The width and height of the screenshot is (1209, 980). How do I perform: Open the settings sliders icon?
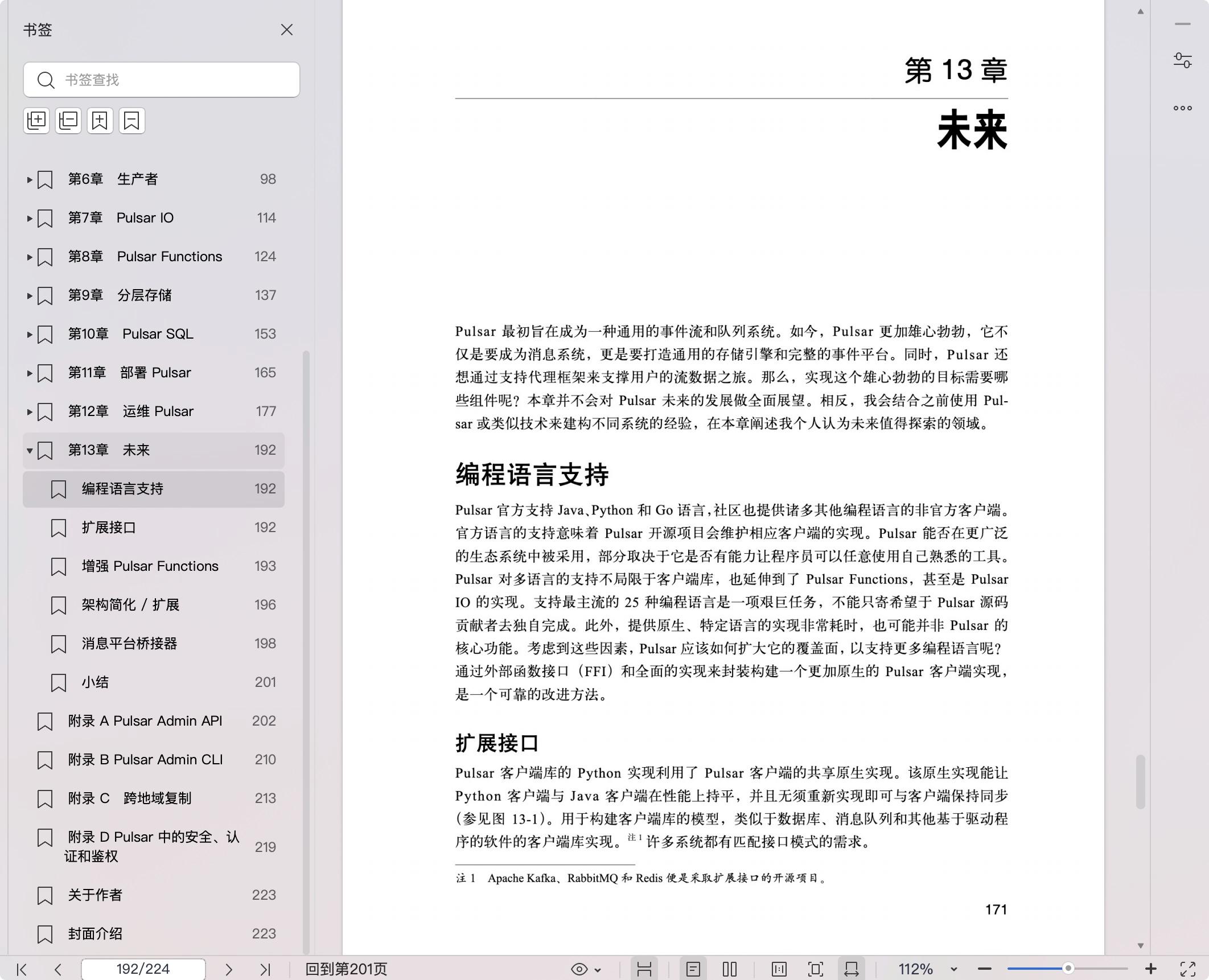point(1183,60)
